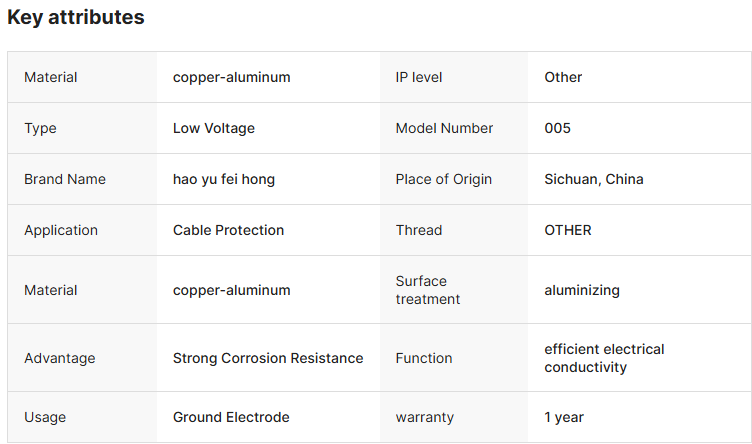752x444 pixels.
Task: Click the "Surface treatment" label
Action: 428,290
